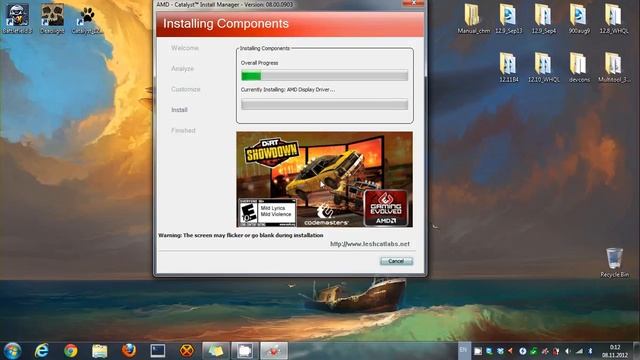Screen dimensions: 640x360
Task: Open the Multitool folder on the desktop
Action: click(614, 67)
